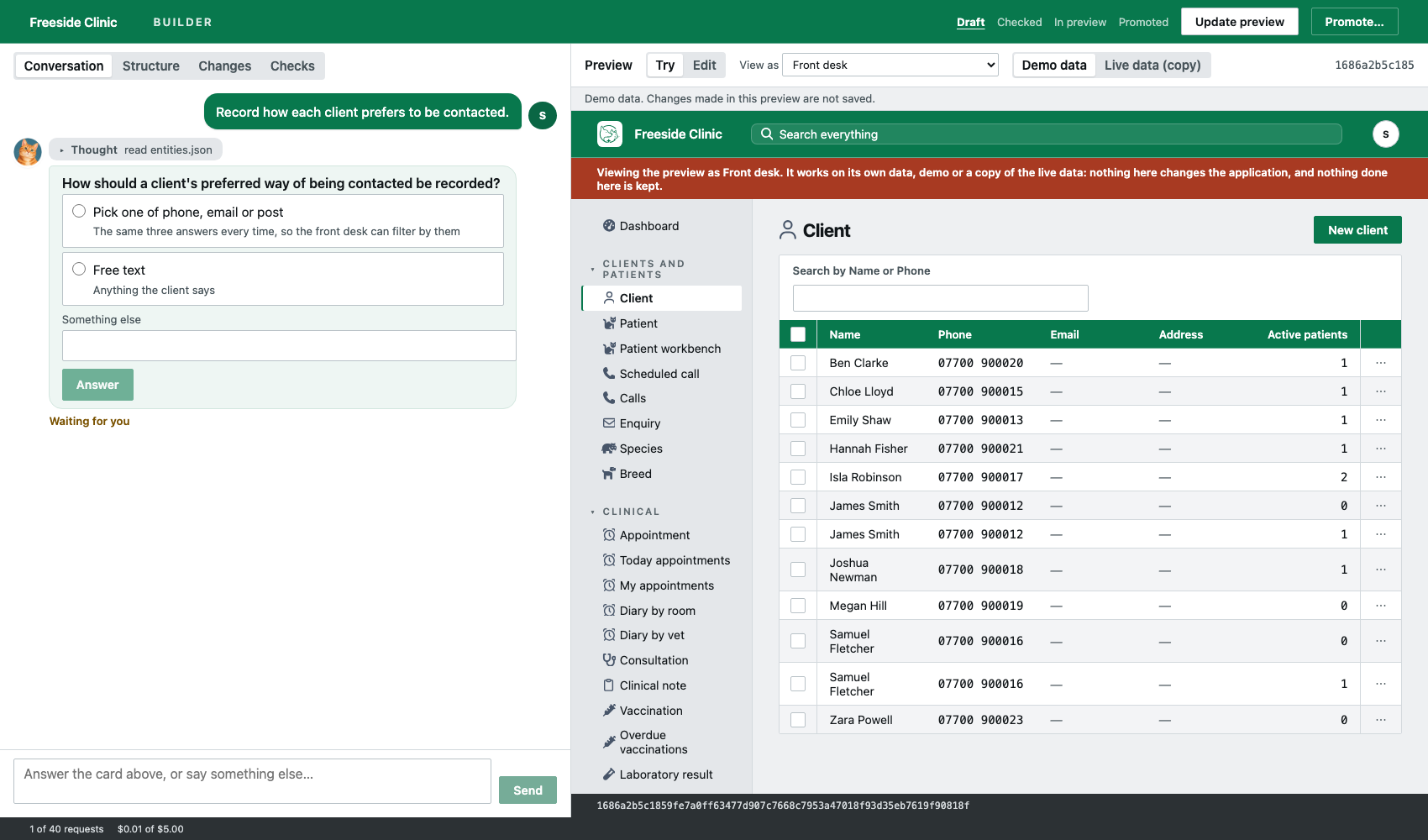Click the Species animal icon

pos(609,448)
